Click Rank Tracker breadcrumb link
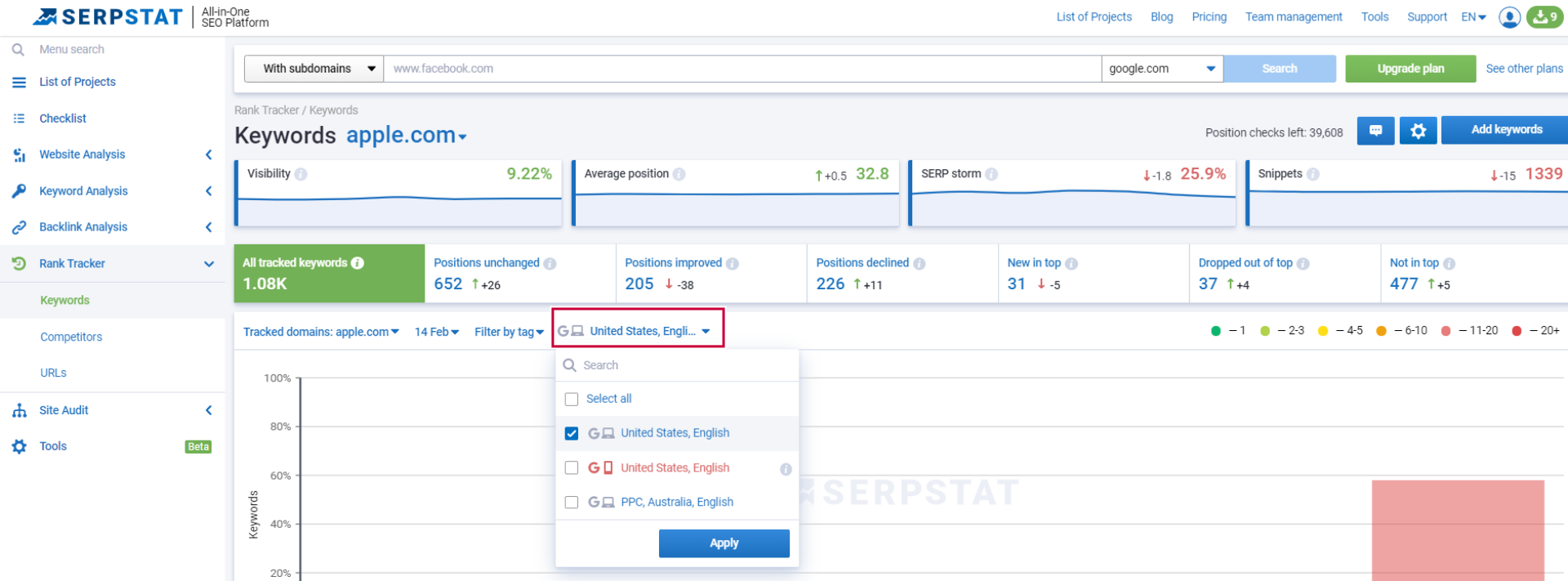This screenshot has width=1568, height=581. pos(266,110)
